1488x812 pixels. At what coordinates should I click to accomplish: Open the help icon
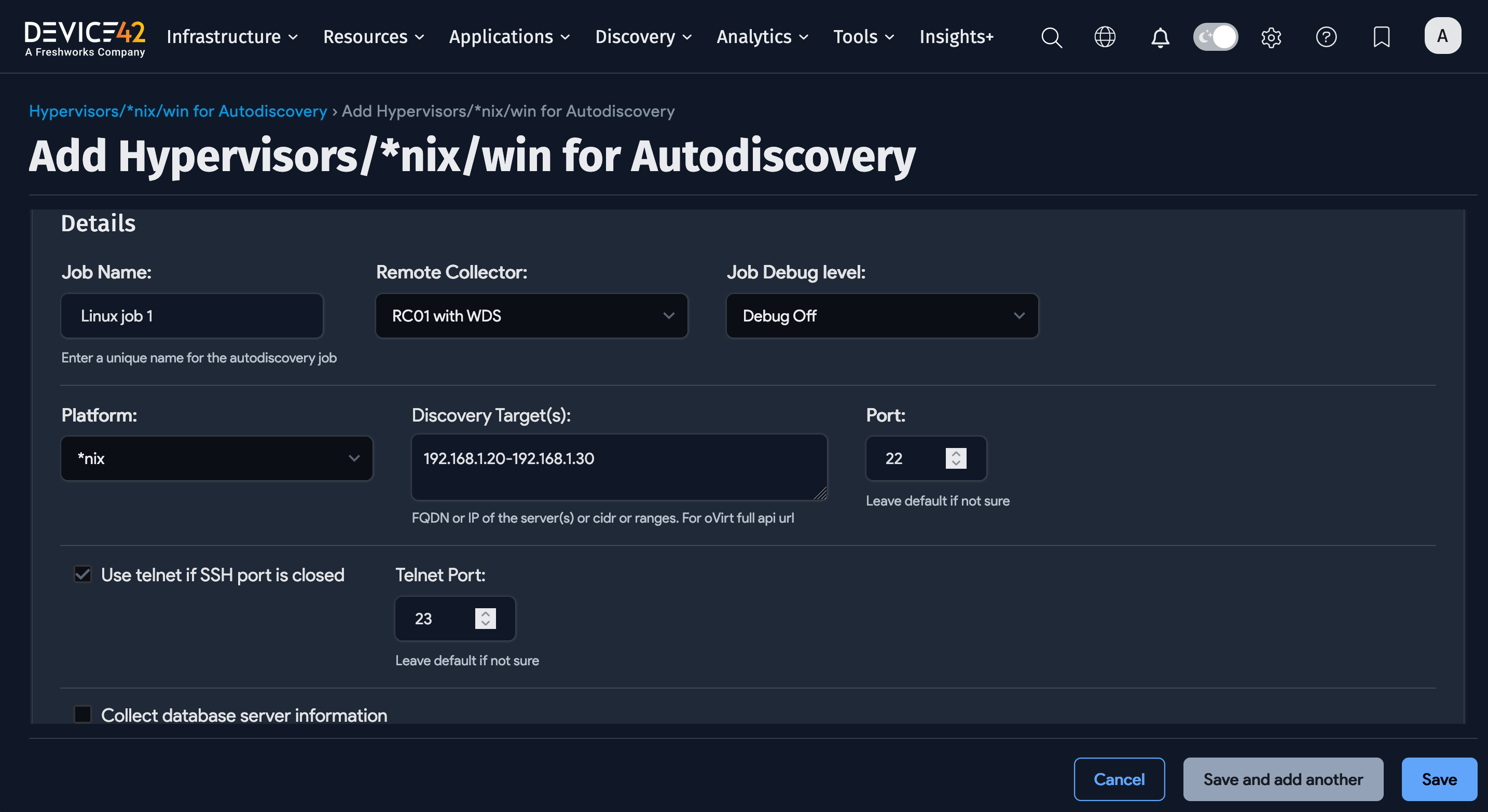tap(1326, 37)
